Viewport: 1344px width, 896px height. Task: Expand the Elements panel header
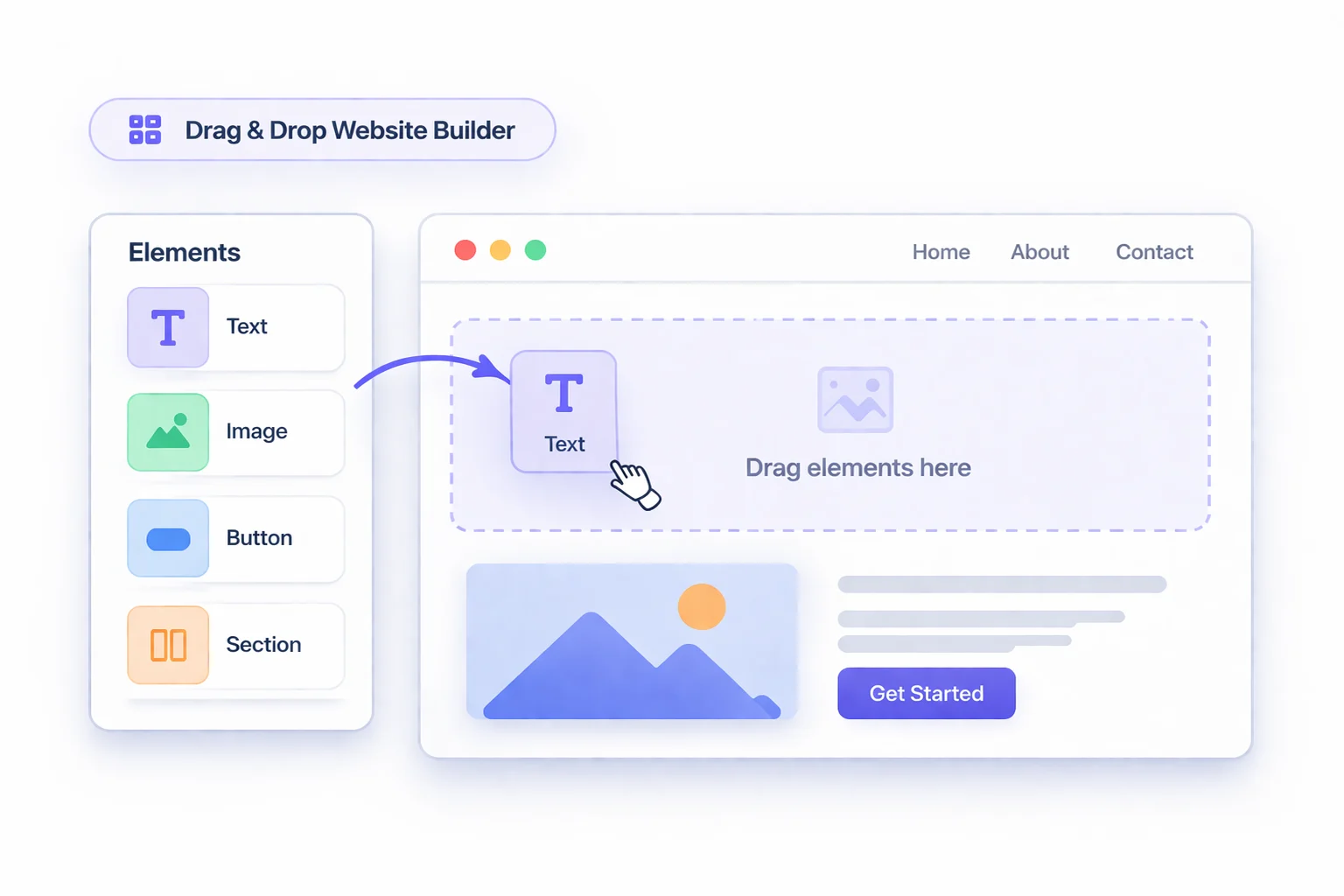[184, 252]
